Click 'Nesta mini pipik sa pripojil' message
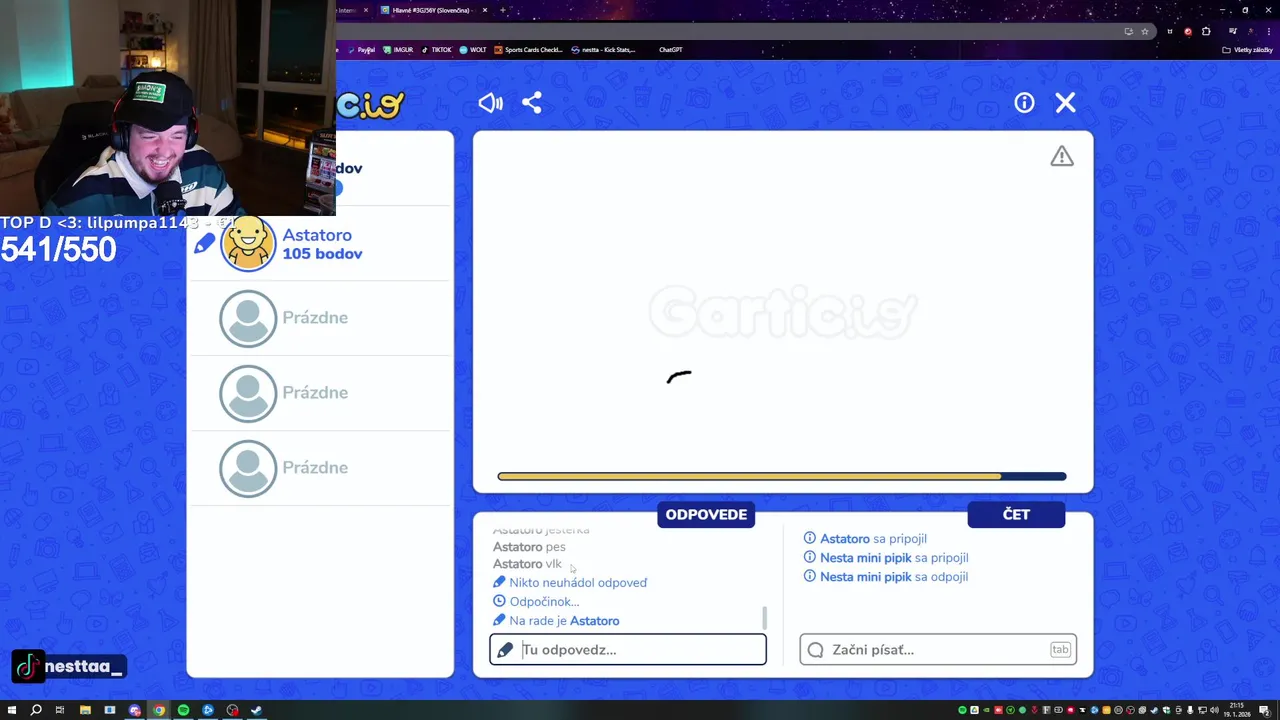 pyautogui.click(x=886, y=558)
